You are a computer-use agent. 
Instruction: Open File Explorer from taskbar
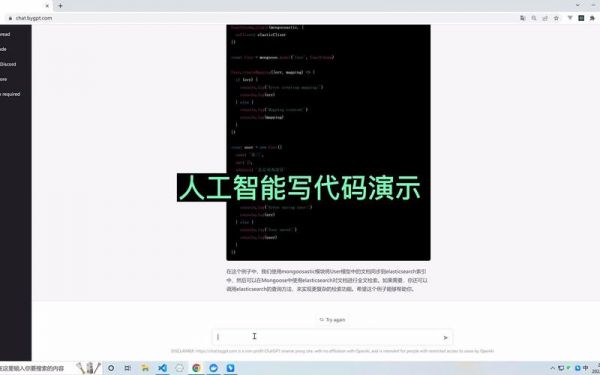(x=145, y=368)
